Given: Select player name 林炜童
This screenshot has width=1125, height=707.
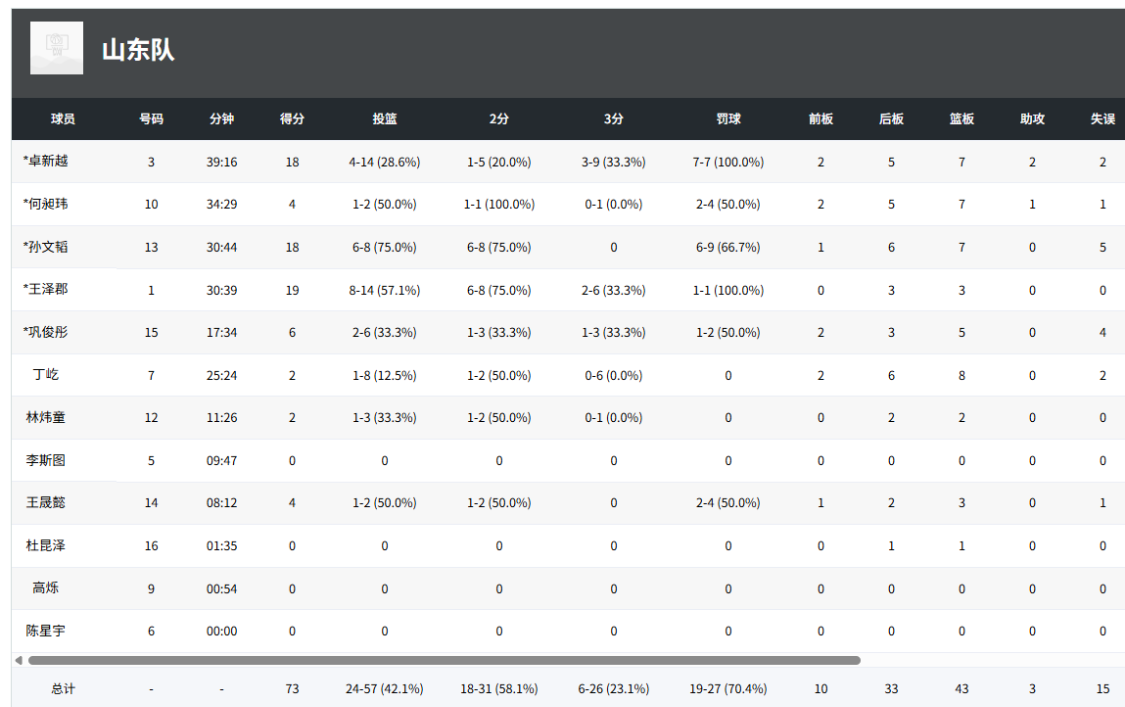Looking at the screenshot, I should tap(46, 417).
